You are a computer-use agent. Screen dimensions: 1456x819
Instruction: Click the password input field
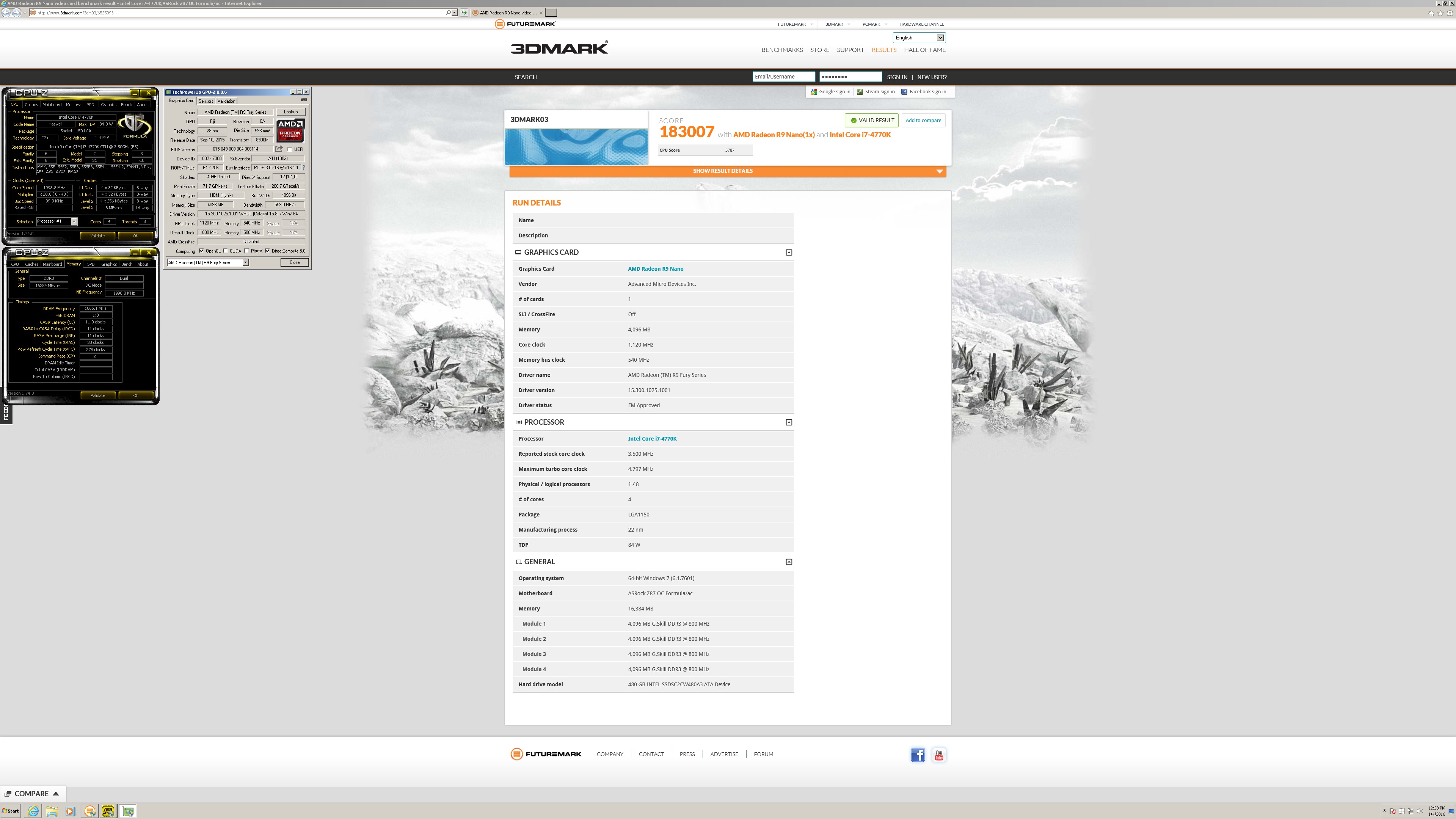point(850,77)
